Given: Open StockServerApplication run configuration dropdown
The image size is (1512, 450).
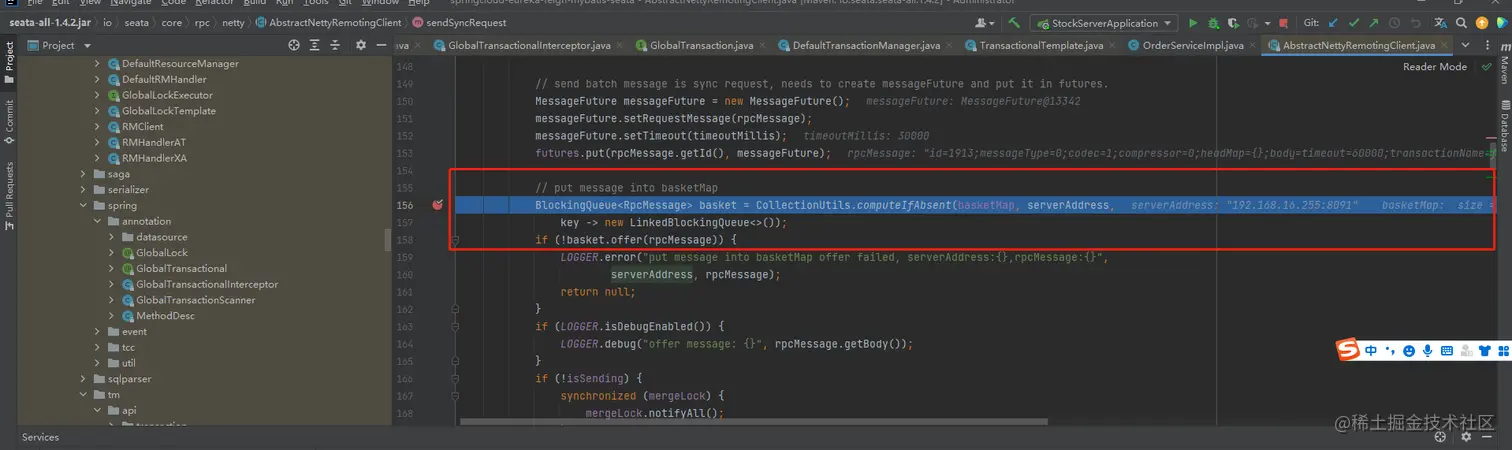Looking at the screenshot, I should 1104,22.
